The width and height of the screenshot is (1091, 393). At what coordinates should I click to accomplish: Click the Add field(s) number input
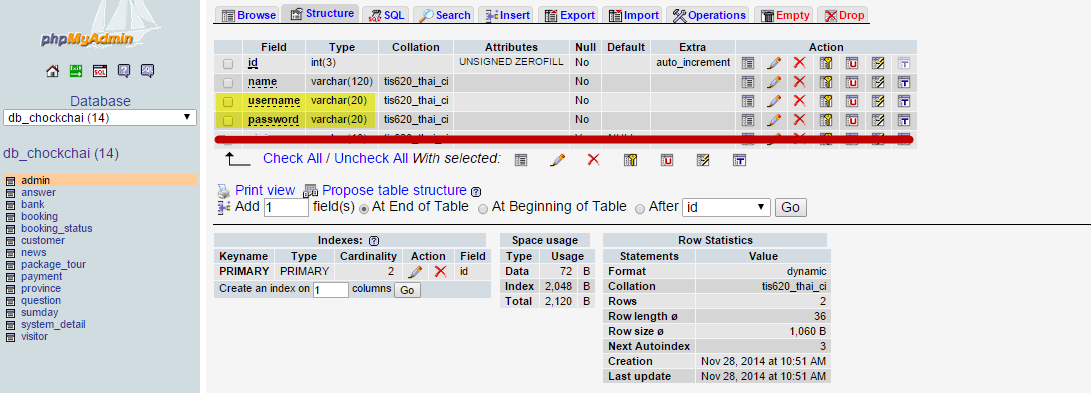[286, 207]
